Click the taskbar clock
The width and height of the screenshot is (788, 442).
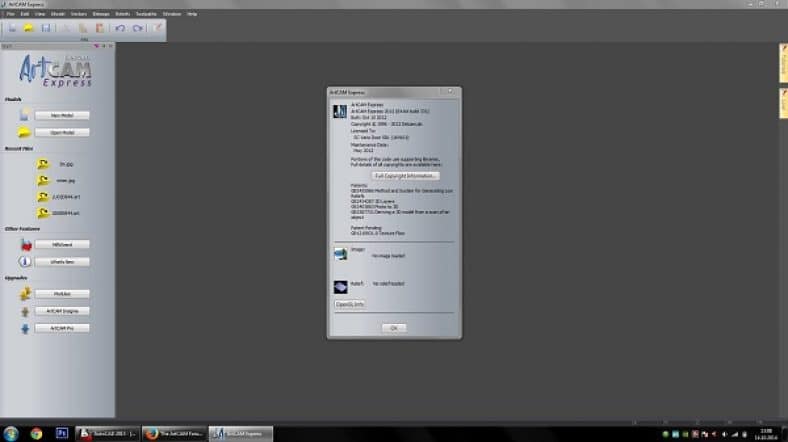click(766, 434)
